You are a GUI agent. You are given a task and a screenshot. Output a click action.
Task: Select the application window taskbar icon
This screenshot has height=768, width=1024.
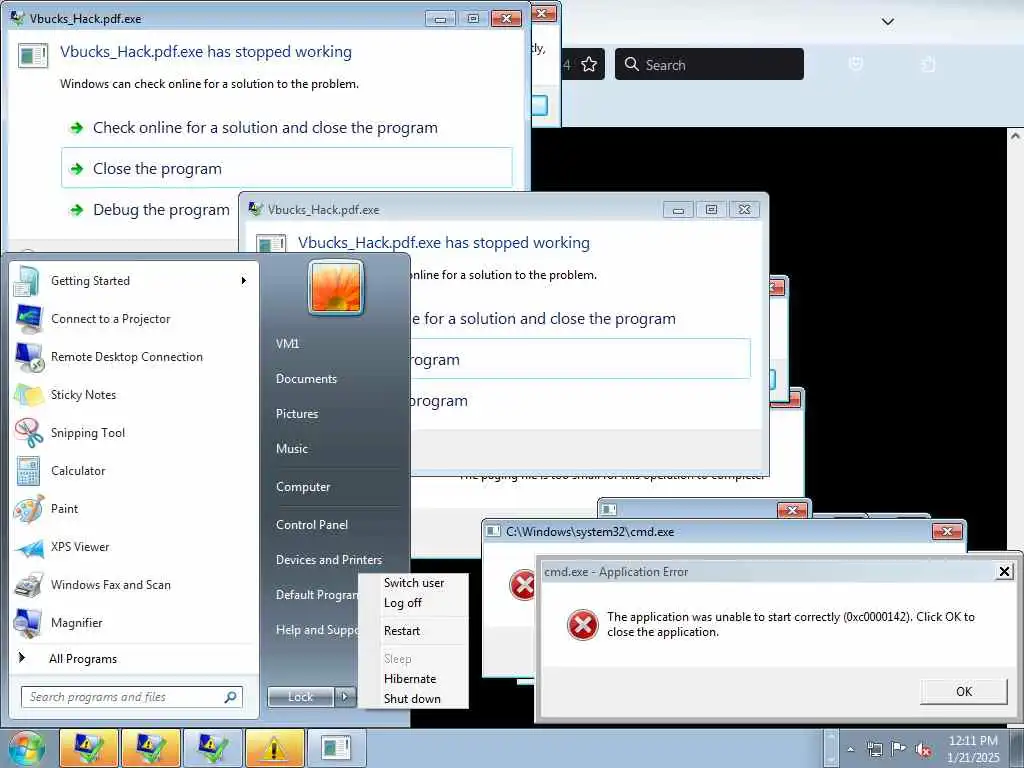click(336, 748)
